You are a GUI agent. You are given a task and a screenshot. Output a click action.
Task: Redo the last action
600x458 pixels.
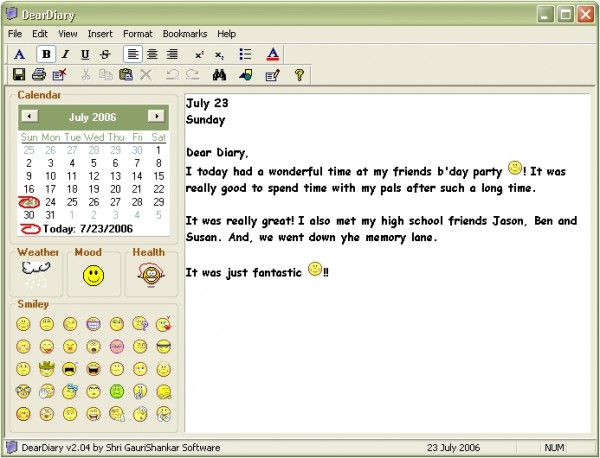point(192,74)
